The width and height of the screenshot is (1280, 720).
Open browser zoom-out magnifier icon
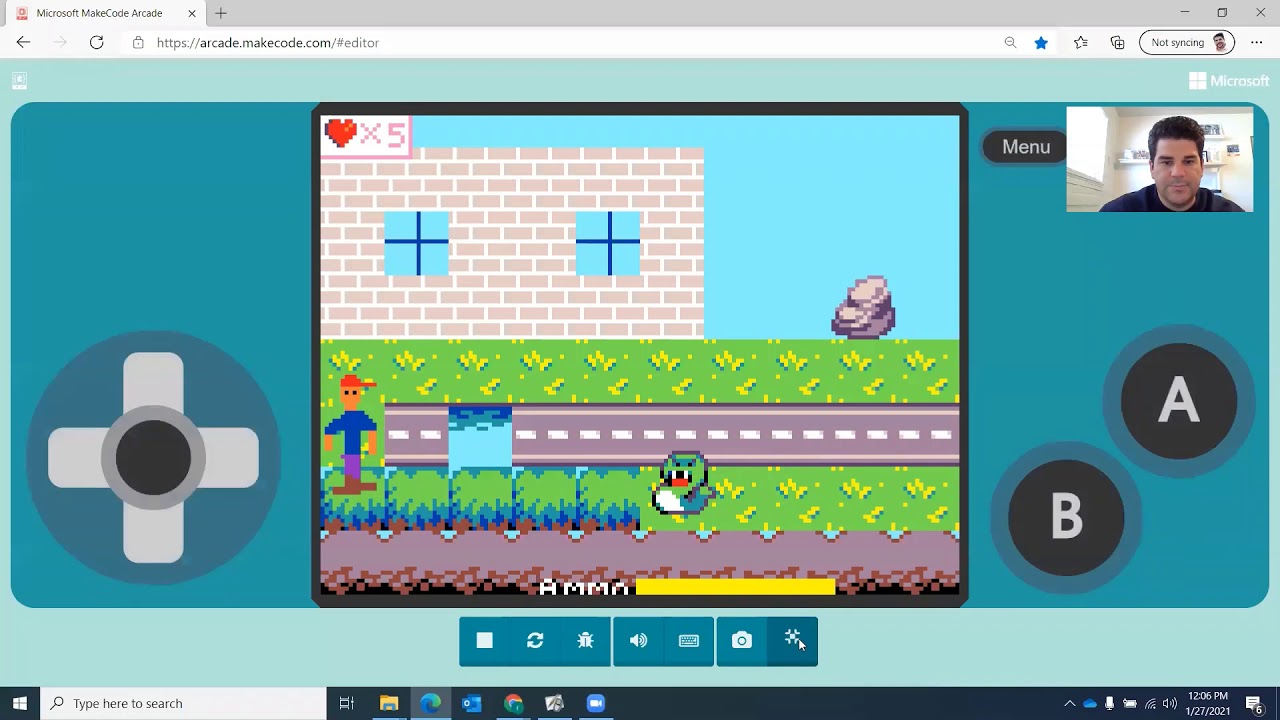(x=1010, y=42)
